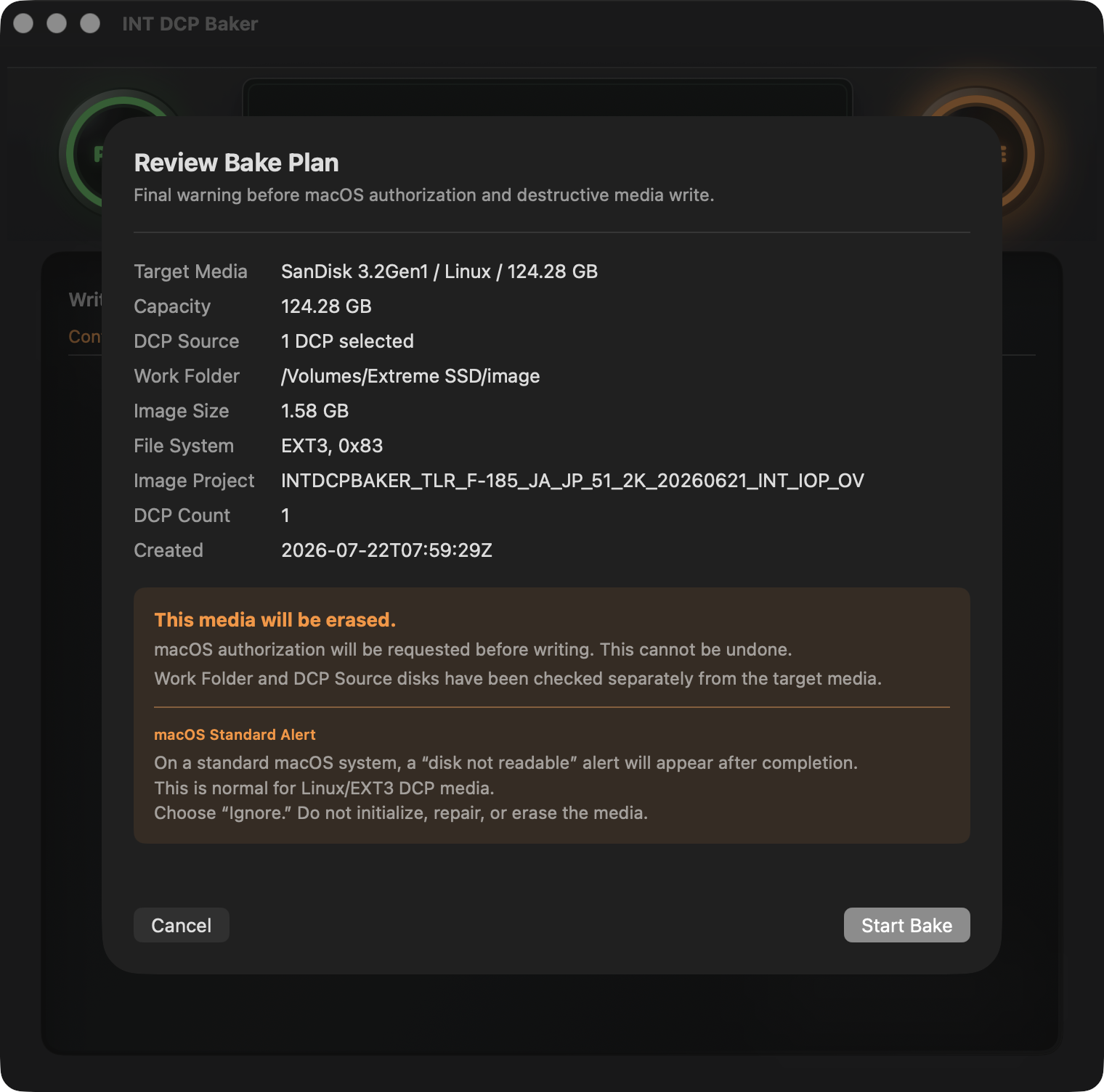Click the EXT3, 0x83 file system value
The image size is (1104, 1092).
(x=332, y=446)
